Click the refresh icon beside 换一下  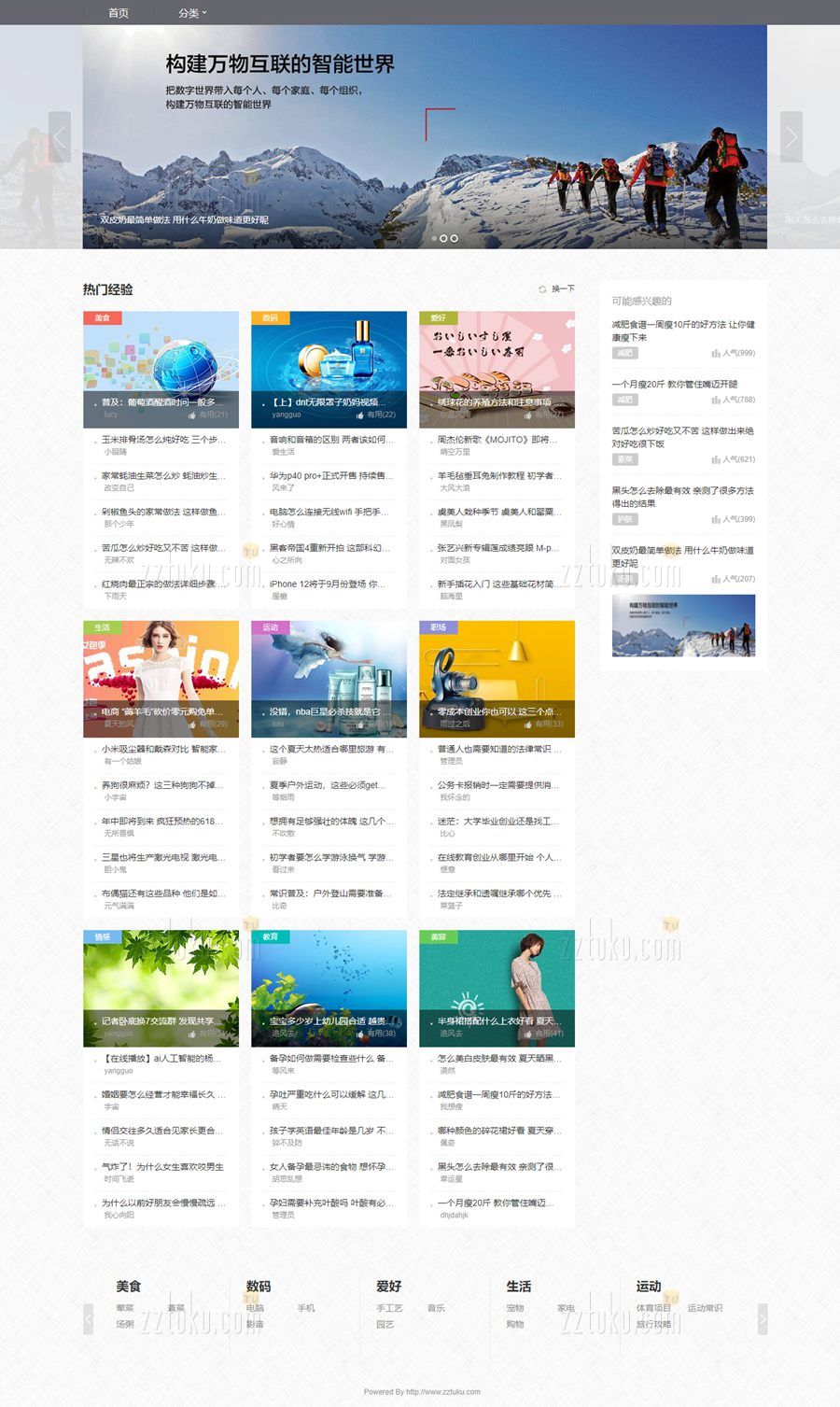click(x=542, y=289)
